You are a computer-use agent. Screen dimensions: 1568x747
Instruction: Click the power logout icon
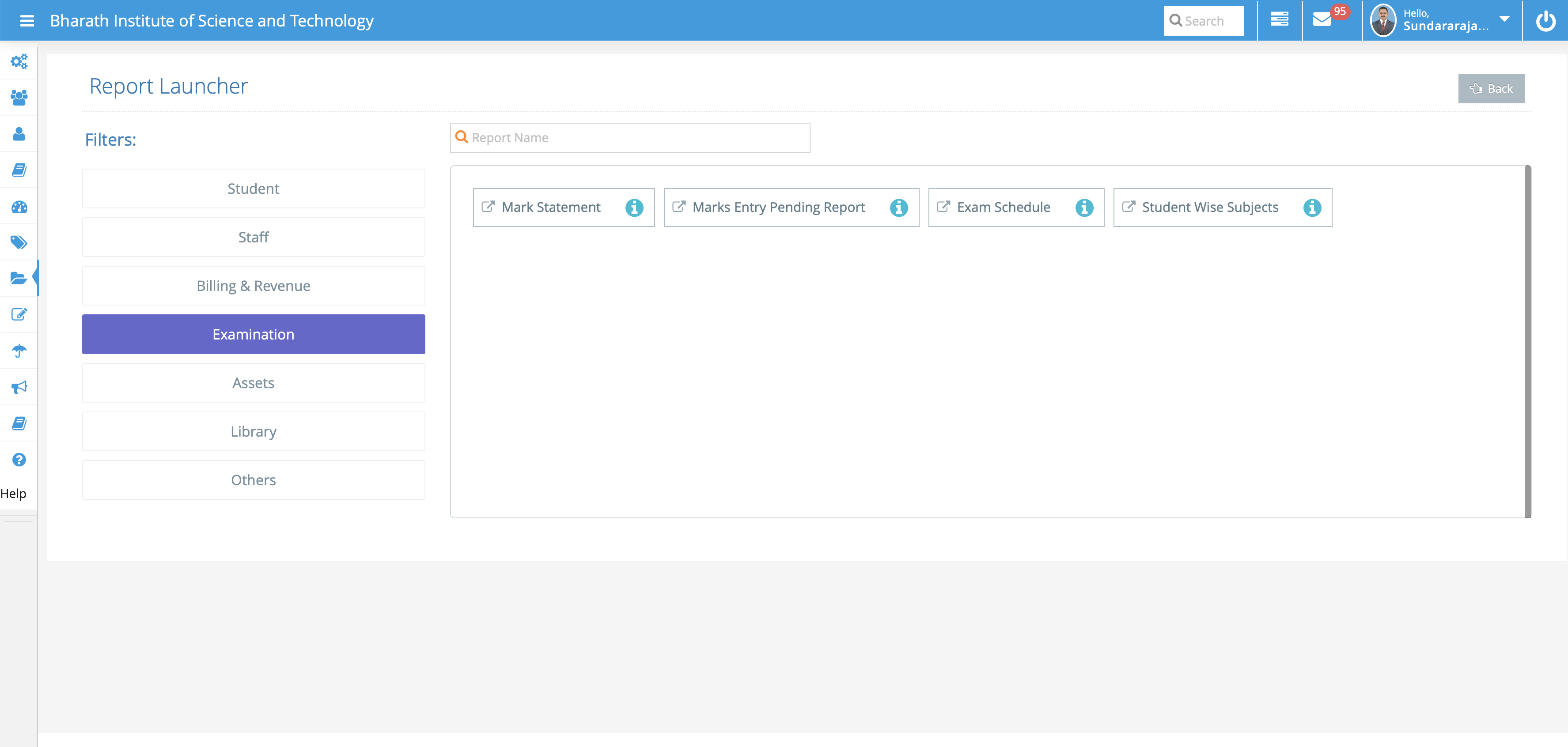(1545, 21)
